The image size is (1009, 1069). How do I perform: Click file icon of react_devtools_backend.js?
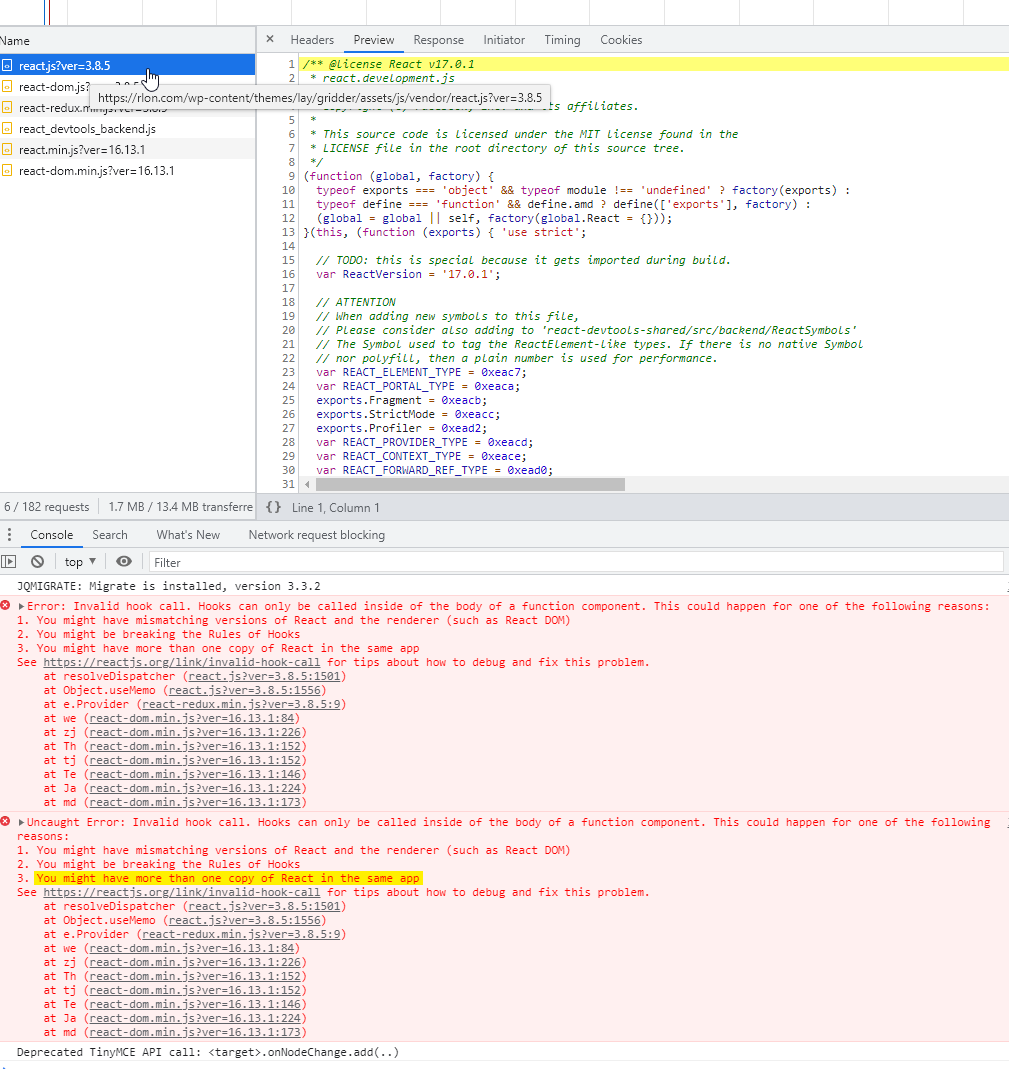click(x=7, y=129)
